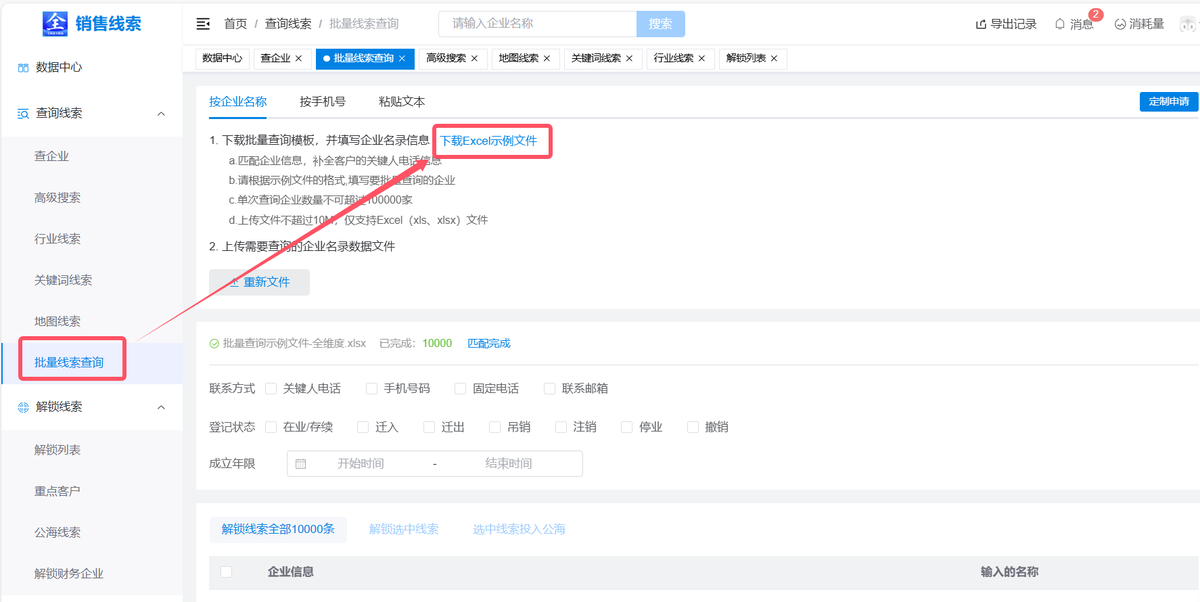Click the 定制申请 button
This screenshot has height=602, width=1200.
click(1169, 101)
